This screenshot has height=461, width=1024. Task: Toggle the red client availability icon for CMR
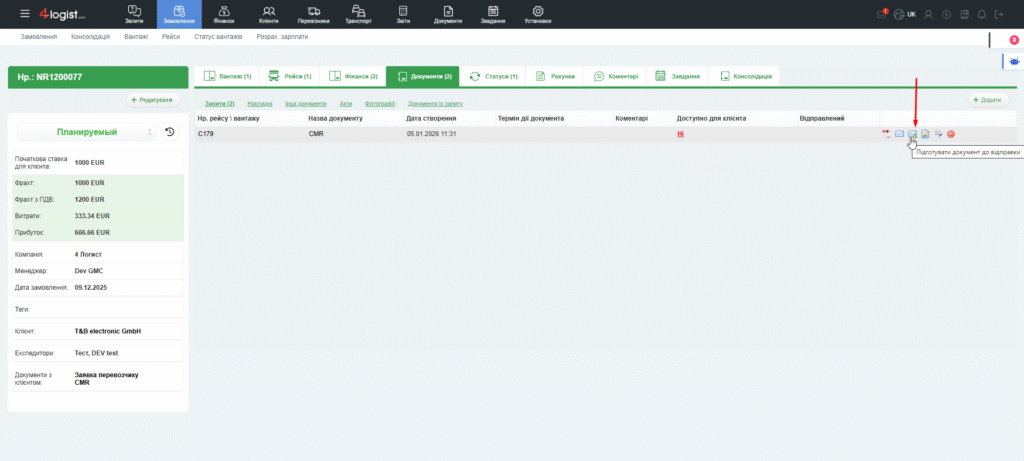pos(681,134)
